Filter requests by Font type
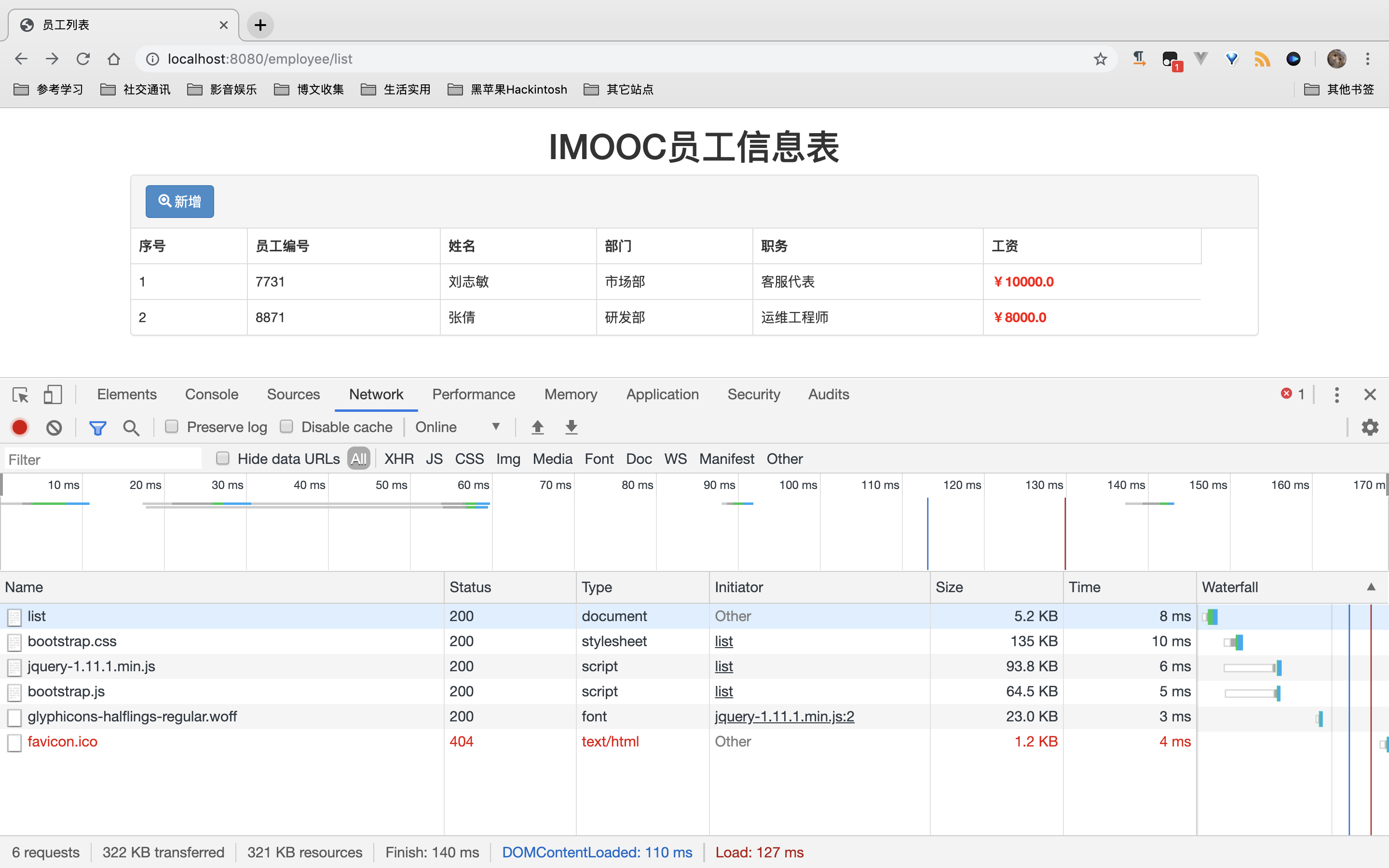1389x868 pixels. pos(599,459)
